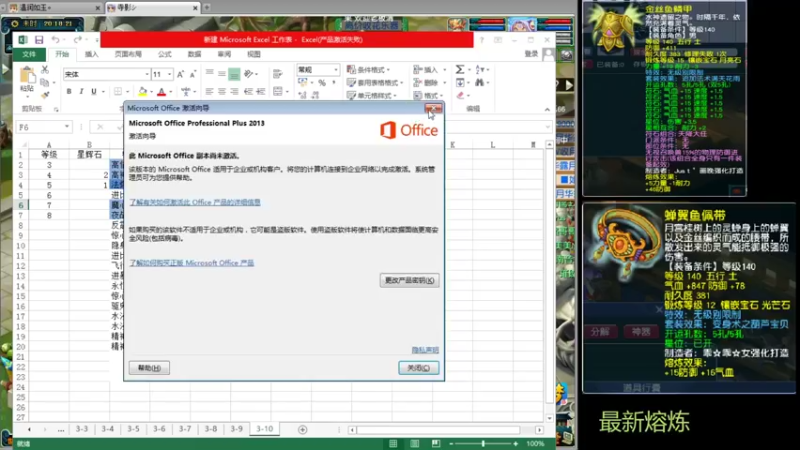Open the Name Box dropdown arrow
Image resolution: width=800 pixels, height=450 pixels.
tap(67, 127)
